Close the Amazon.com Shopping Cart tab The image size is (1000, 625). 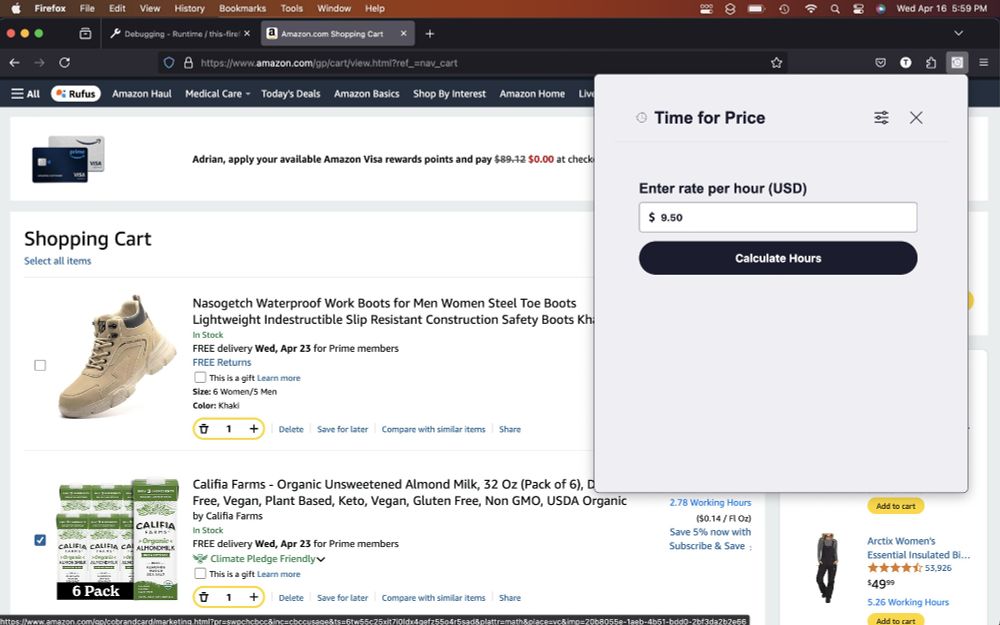[403, 33]
